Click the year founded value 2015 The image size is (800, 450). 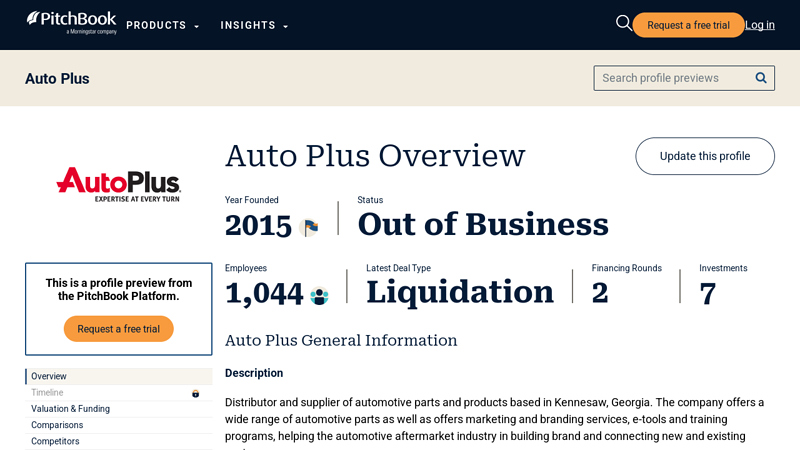258,226
